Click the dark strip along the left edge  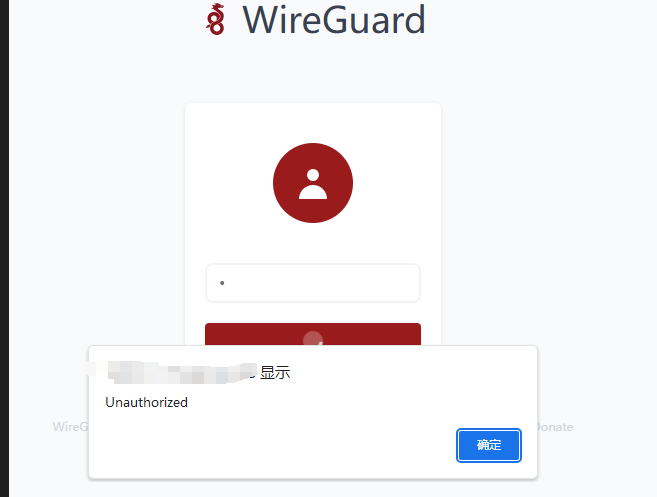pyautogui.click(x=4, y=248)
